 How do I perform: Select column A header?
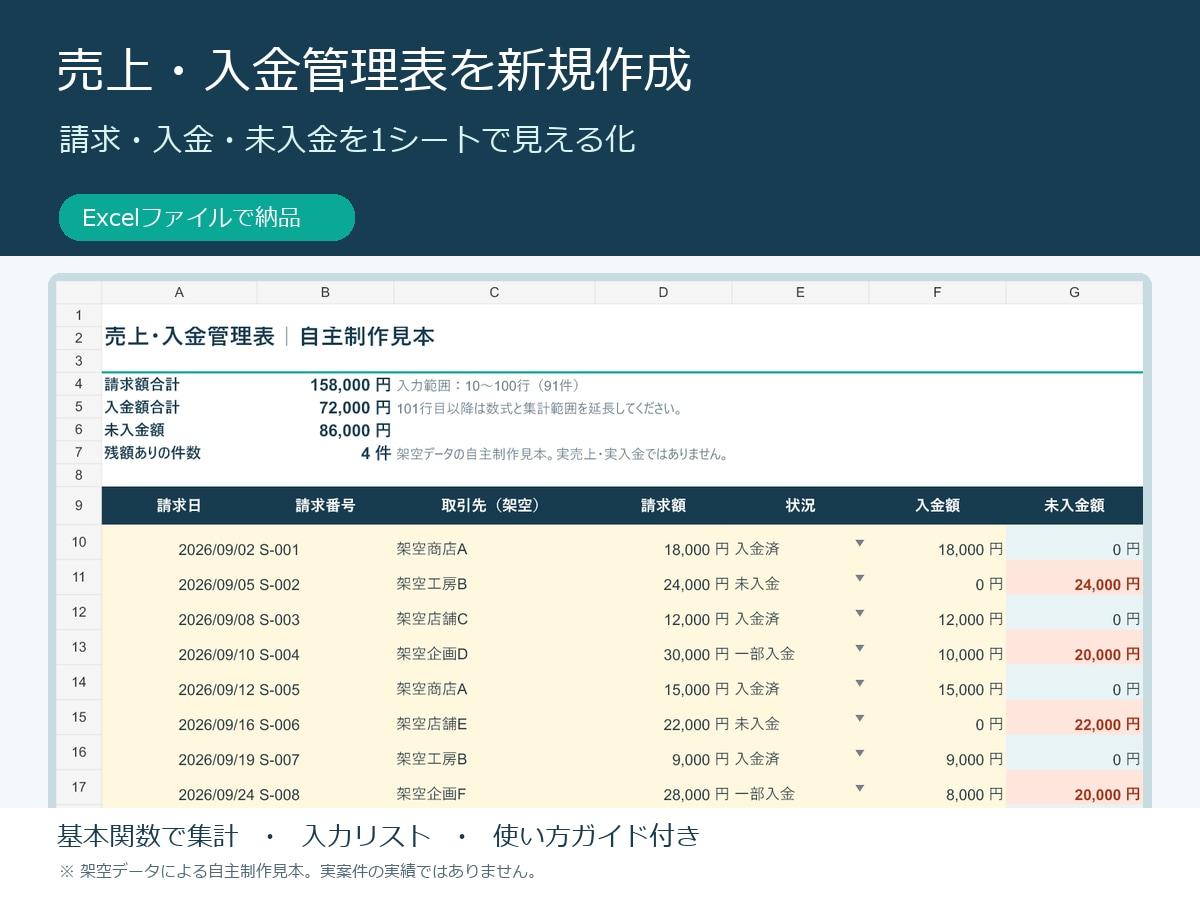179,292
